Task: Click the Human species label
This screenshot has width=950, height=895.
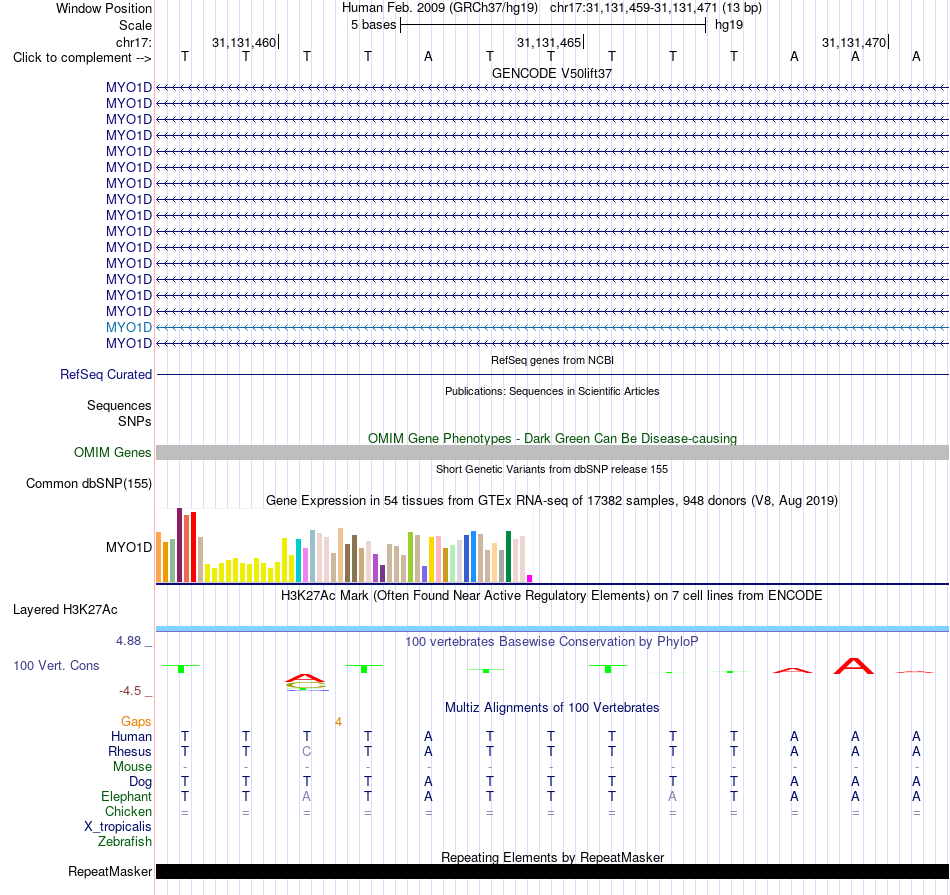Action: pyautogui.click(x=131, y=736)
